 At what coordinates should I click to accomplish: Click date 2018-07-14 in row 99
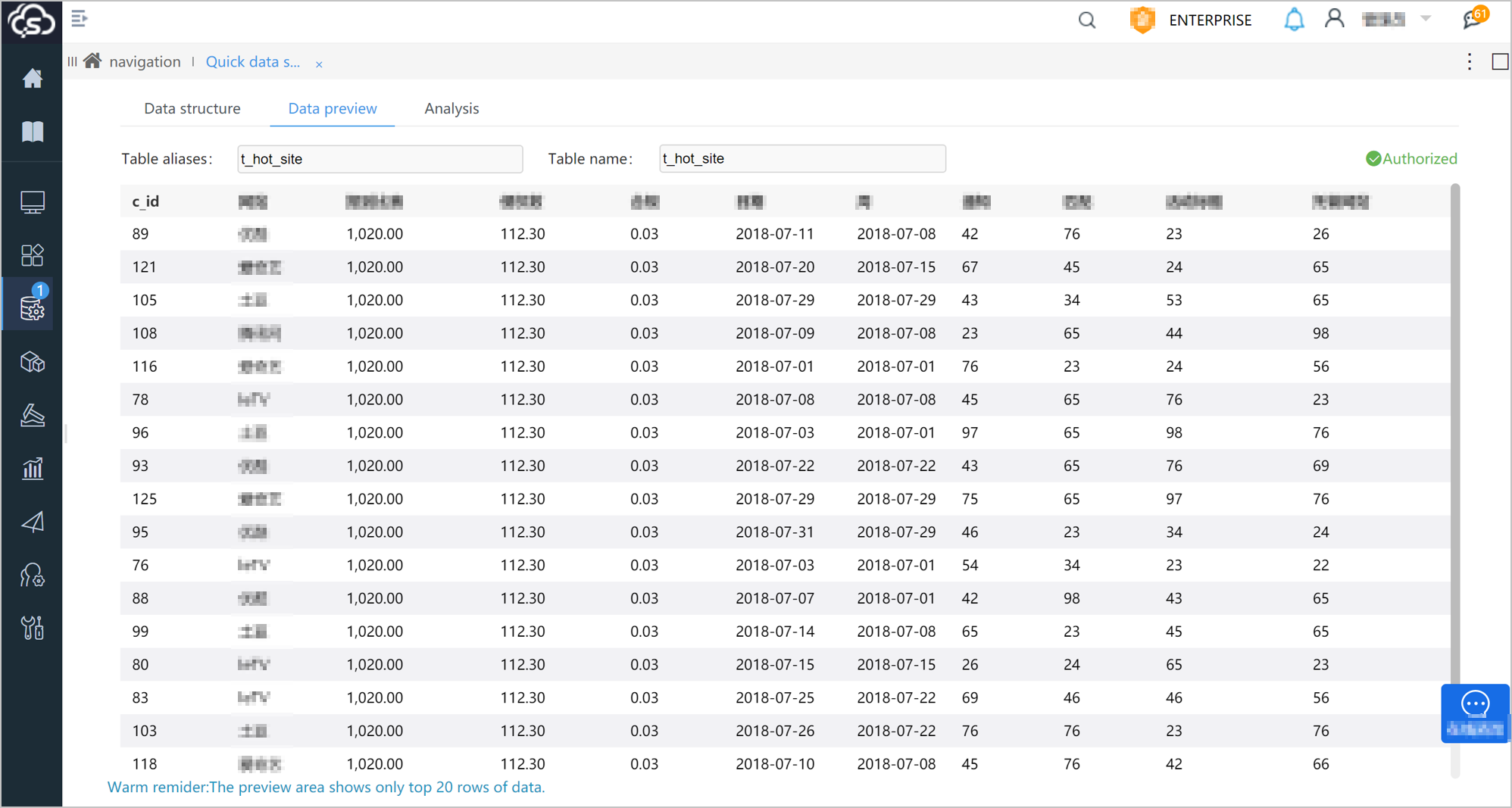click(775, 632)
